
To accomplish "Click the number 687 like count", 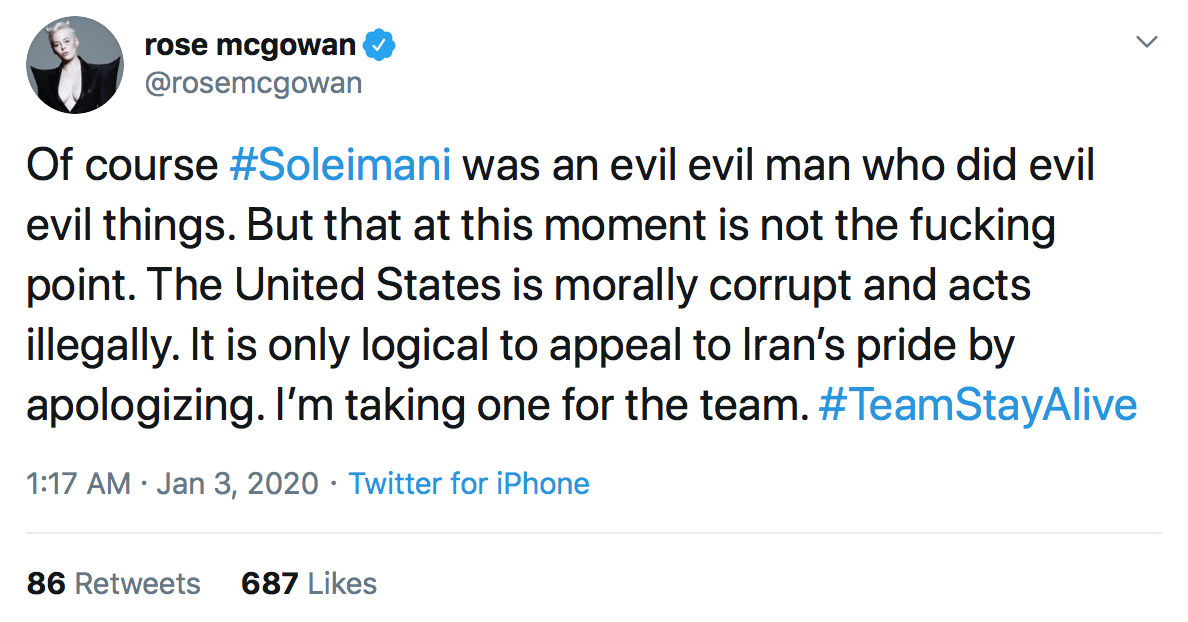I will click(x=270, y=583).
